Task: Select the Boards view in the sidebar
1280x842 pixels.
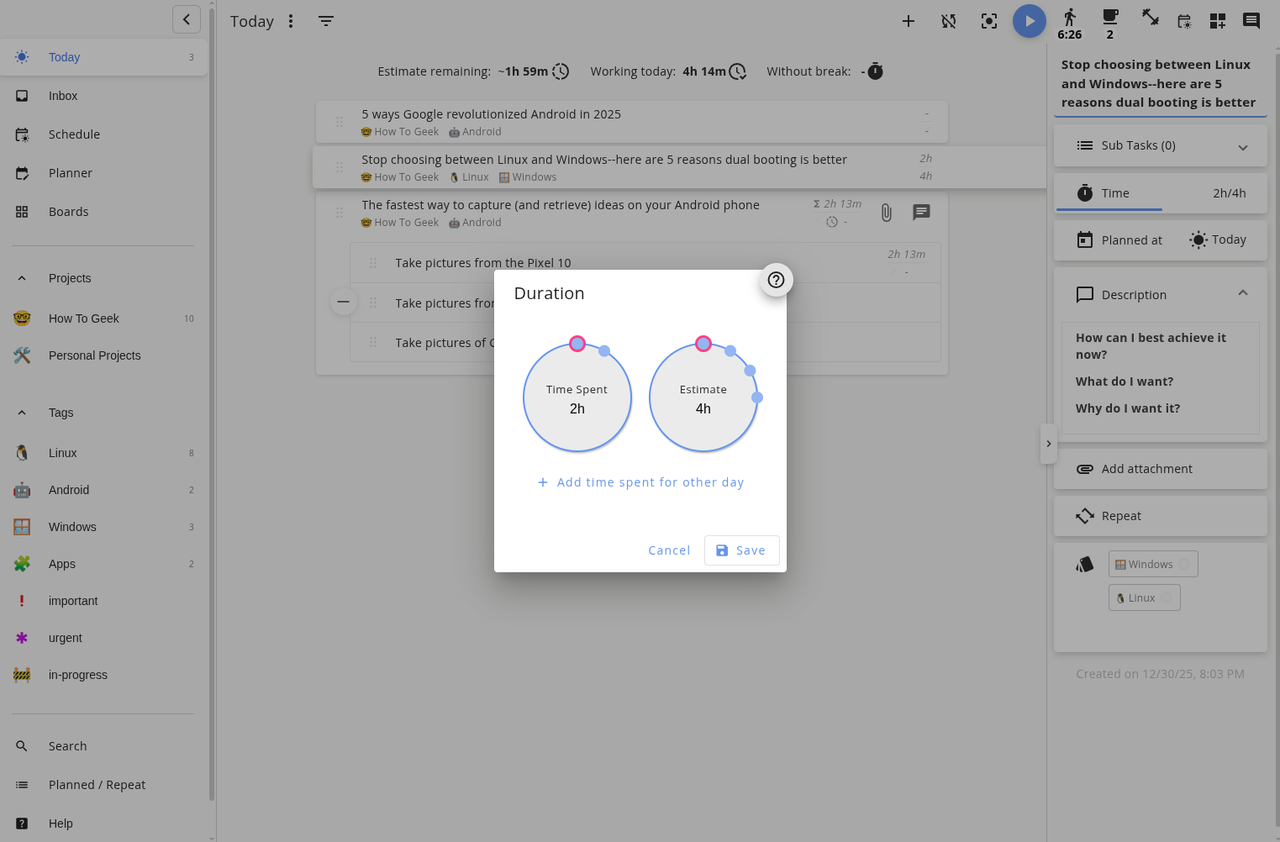Action: 67,211
